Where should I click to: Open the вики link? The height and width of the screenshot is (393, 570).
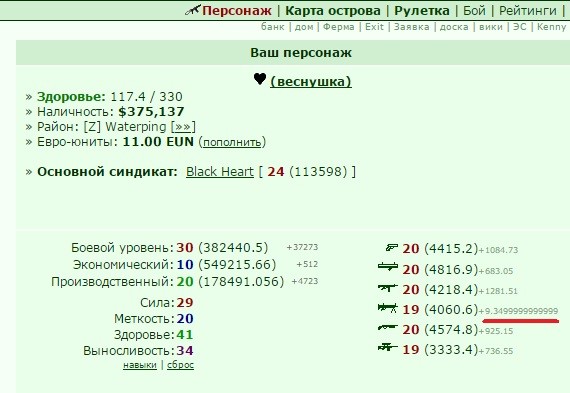click(491, 27)
